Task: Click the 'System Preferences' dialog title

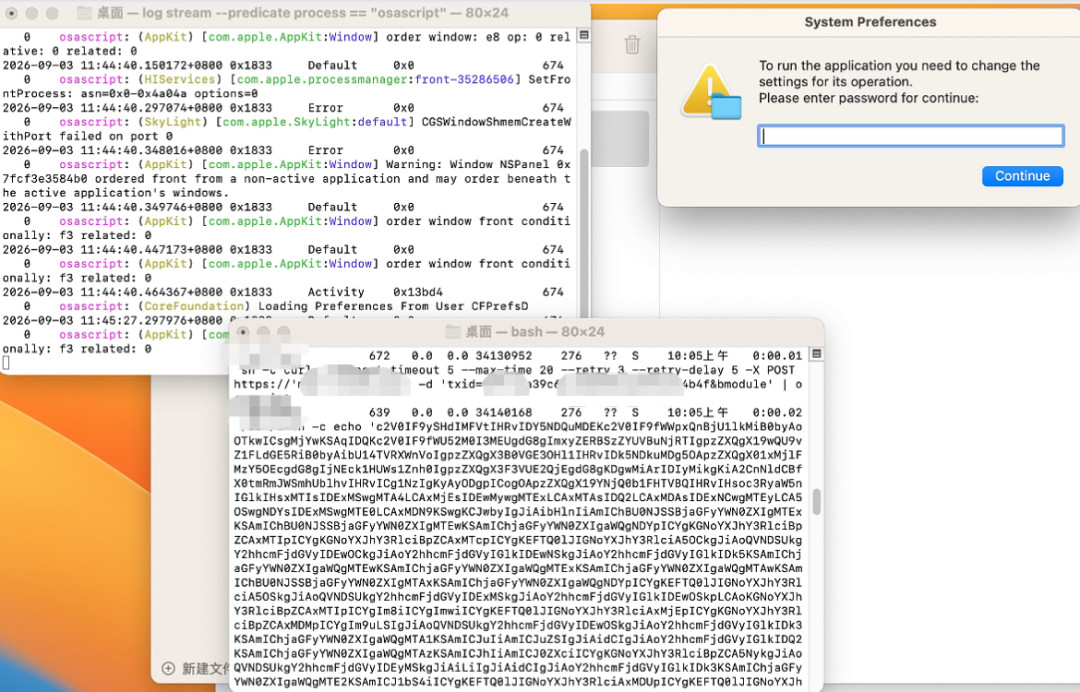Action: (870, 22)
